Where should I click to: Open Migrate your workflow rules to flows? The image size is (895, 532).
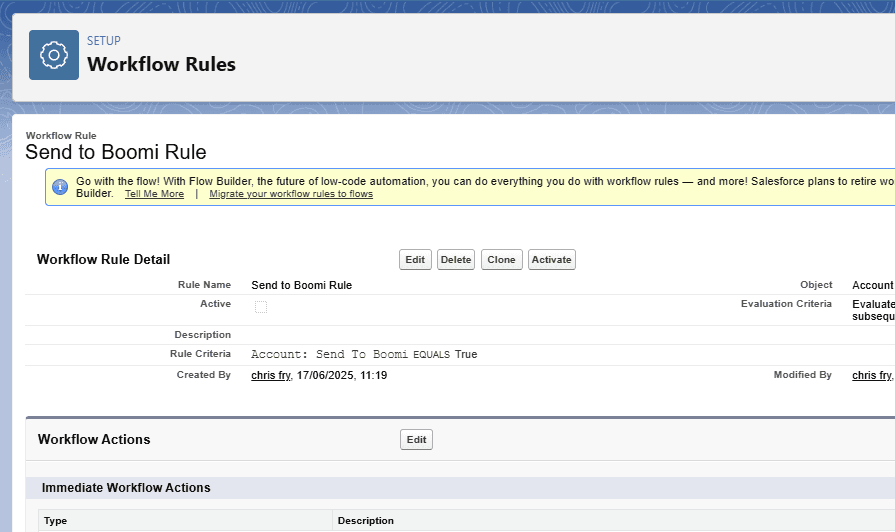(291, 194)
